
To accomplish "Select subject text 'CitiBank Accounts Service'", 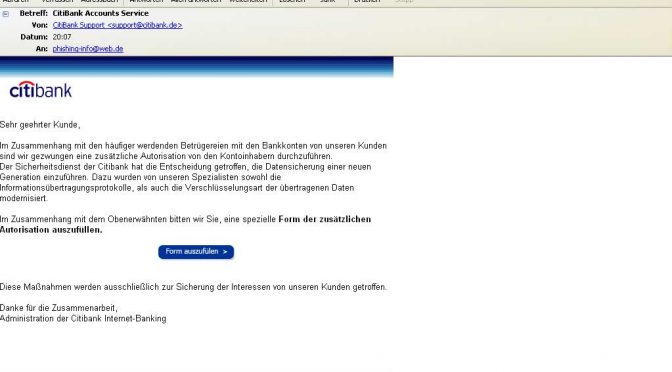I will pyautogui.click(x=100, y=13).
